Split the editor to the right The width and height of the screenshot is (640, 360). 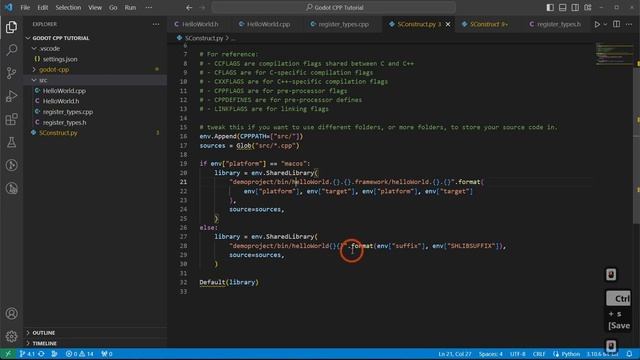[616, 24]
